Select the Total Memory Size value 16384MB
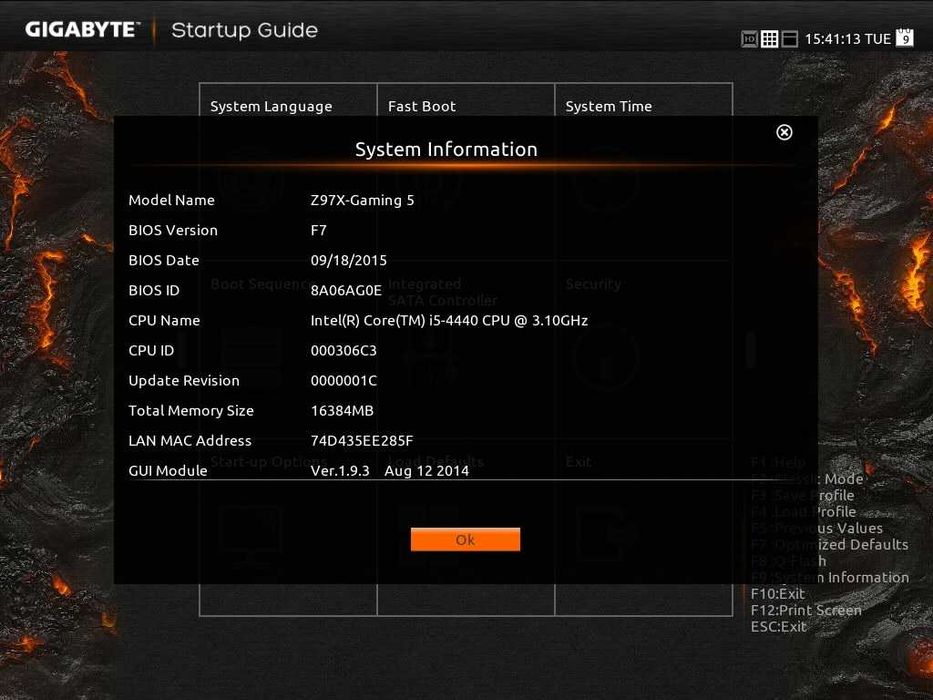Viewport: 933px width, 700px height. (342, 411)
